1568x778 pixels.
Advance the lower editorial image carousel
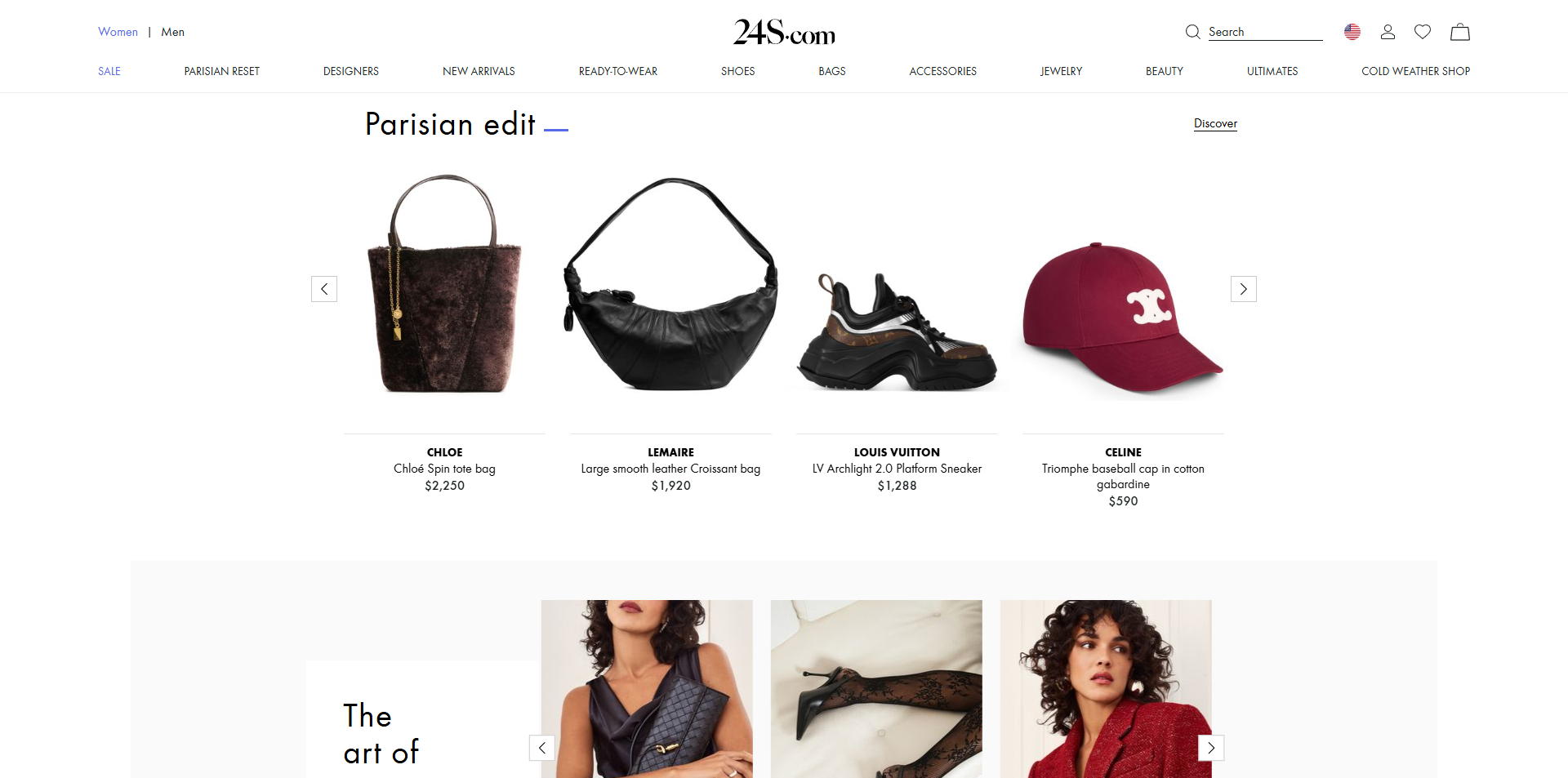1211,748
